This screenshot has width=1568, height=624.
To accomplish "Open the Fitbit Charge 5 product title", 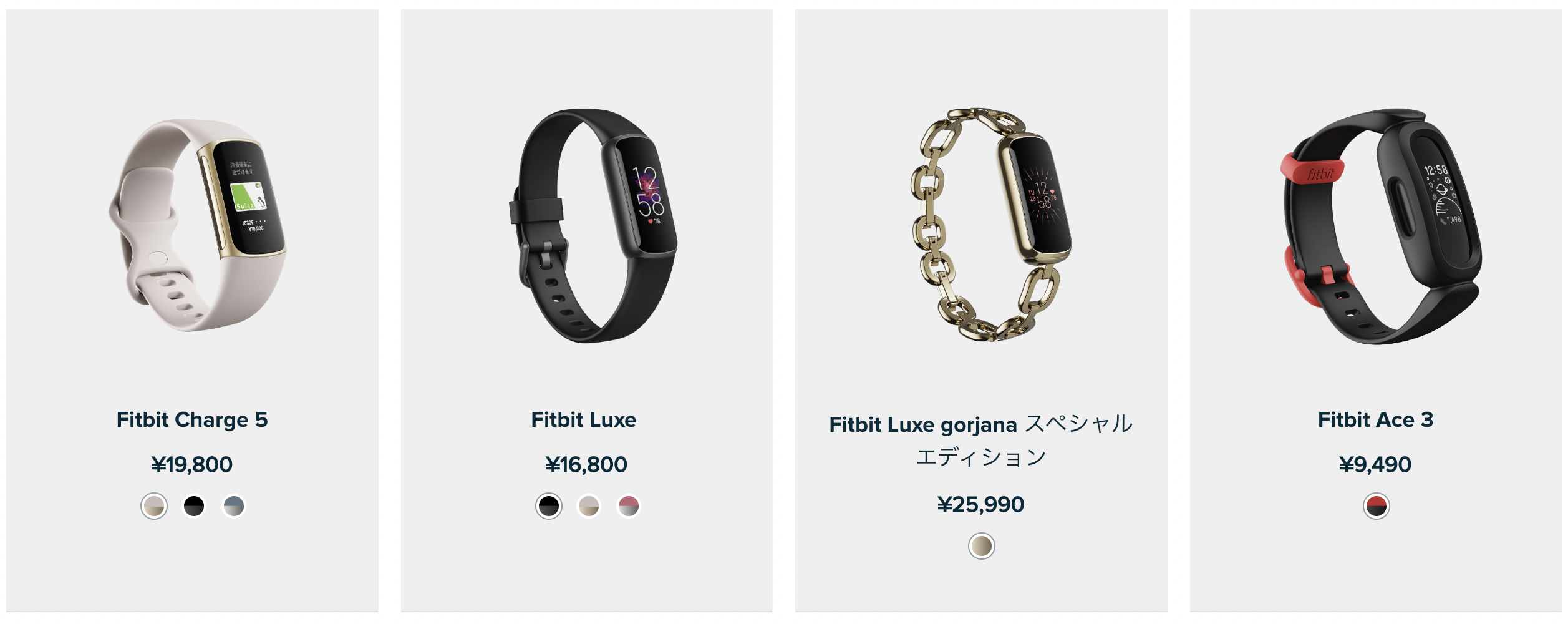I will tap(192, 420).
